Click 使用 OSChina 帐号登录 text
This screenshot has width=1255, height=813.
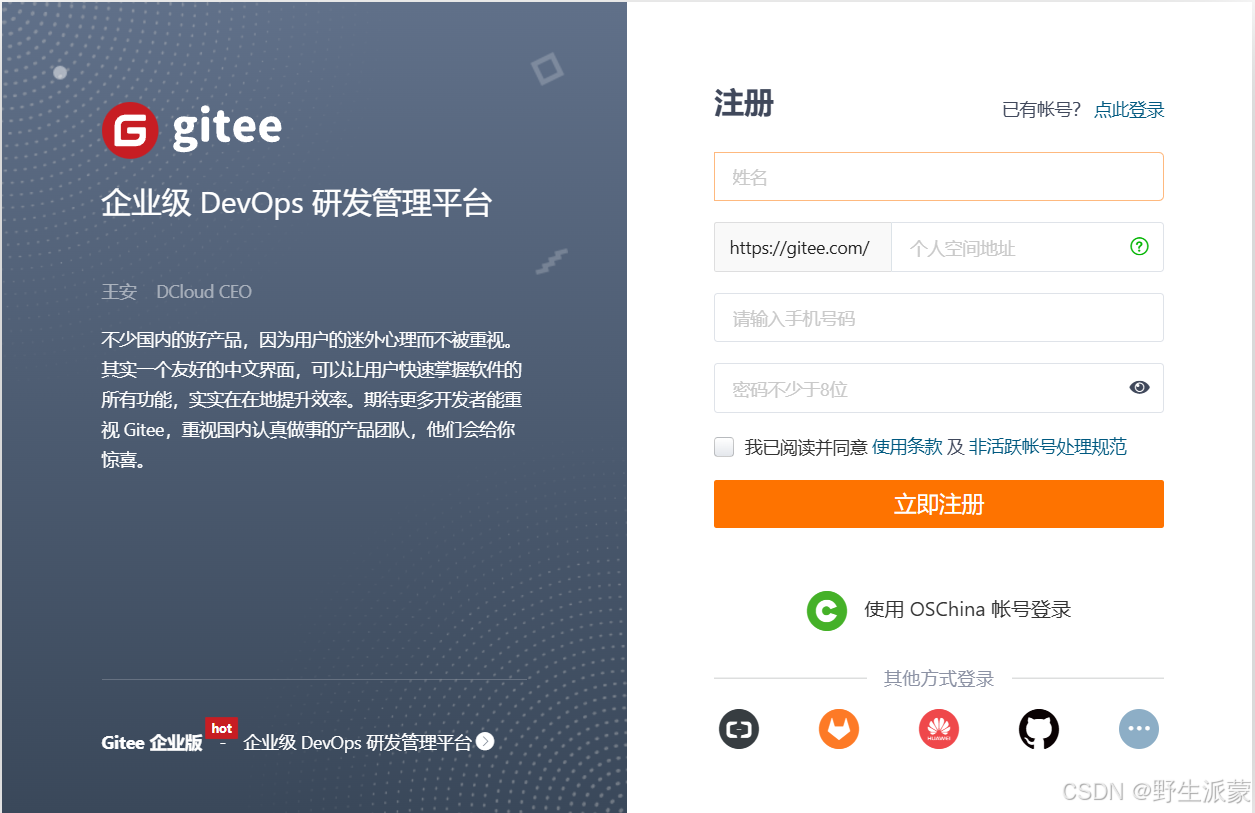pos(968,610)
